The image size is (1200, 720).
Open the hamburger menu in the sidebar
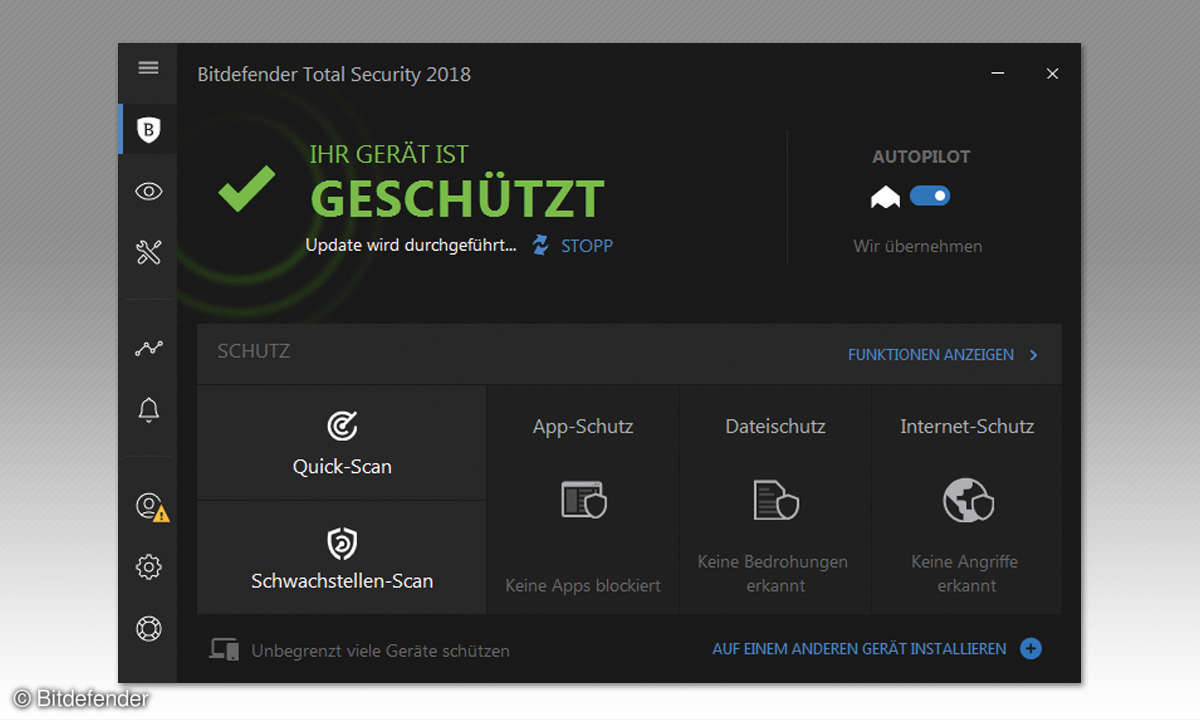148,68
